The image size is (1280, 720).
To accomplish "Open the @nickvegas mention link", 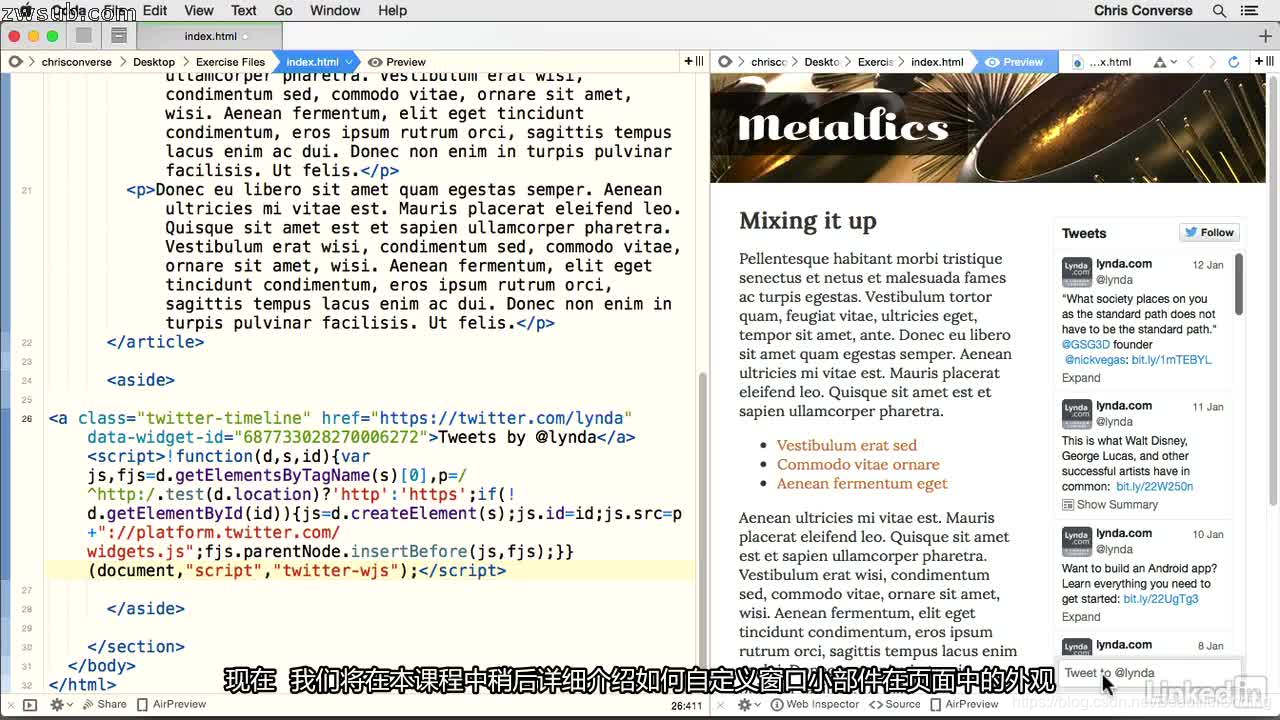I will [1096, 359].
